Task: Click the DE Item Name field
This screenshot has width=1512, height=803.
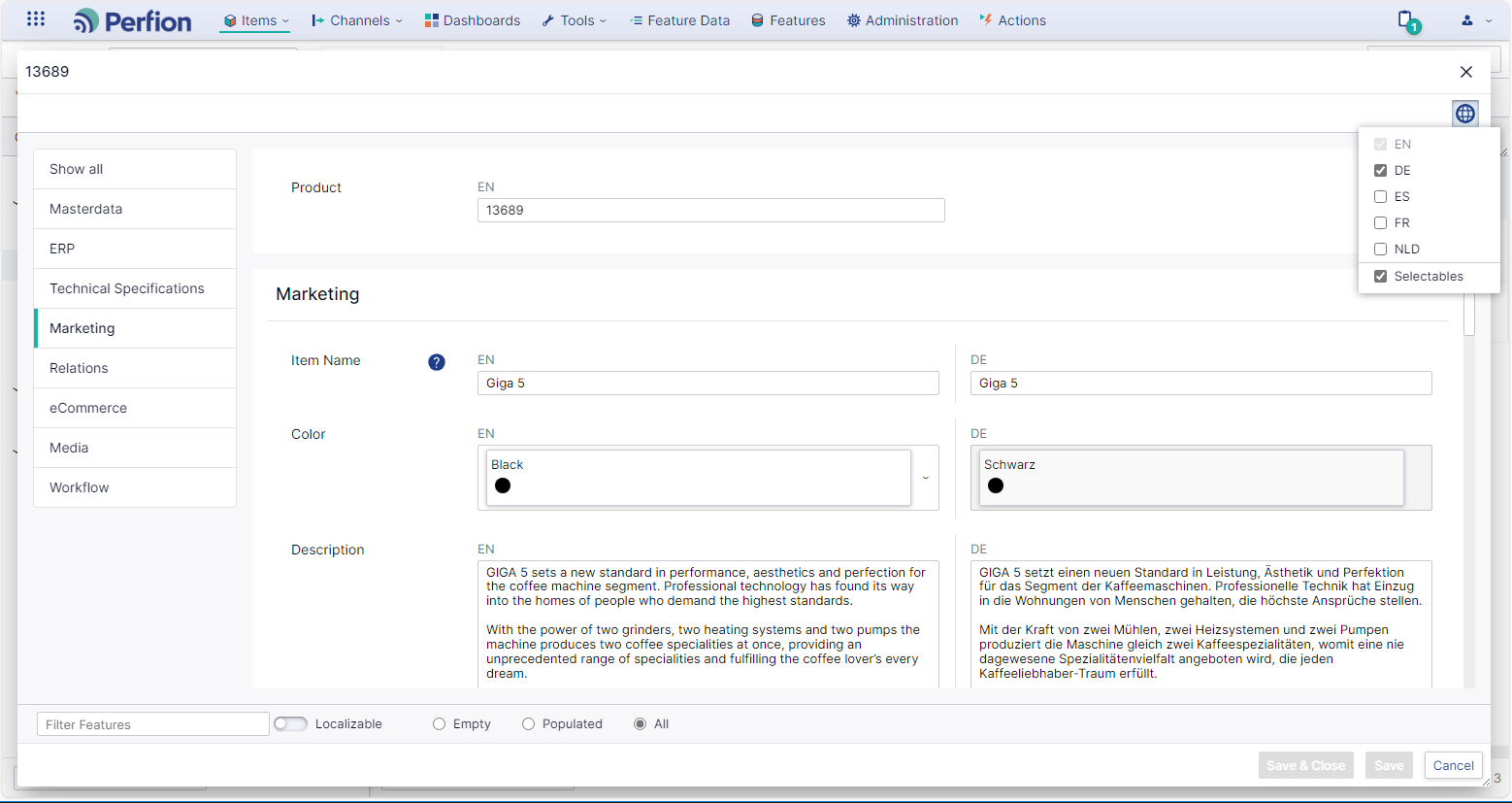Action: pyautogui.click(x=1201, y=383)
